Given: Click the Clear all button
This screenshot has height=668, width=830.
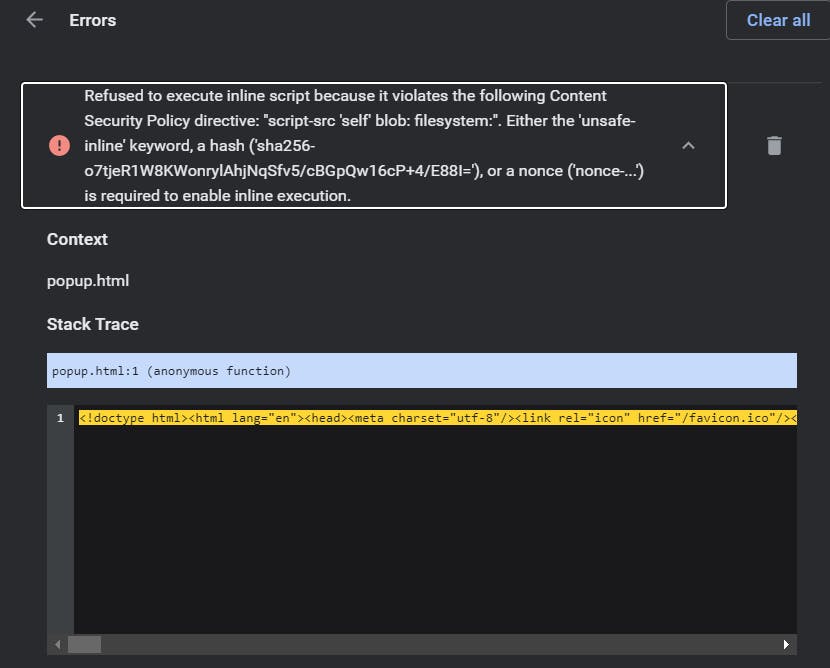Looking at the screenshot, I should pyautogui.click(x=778, y=20).
